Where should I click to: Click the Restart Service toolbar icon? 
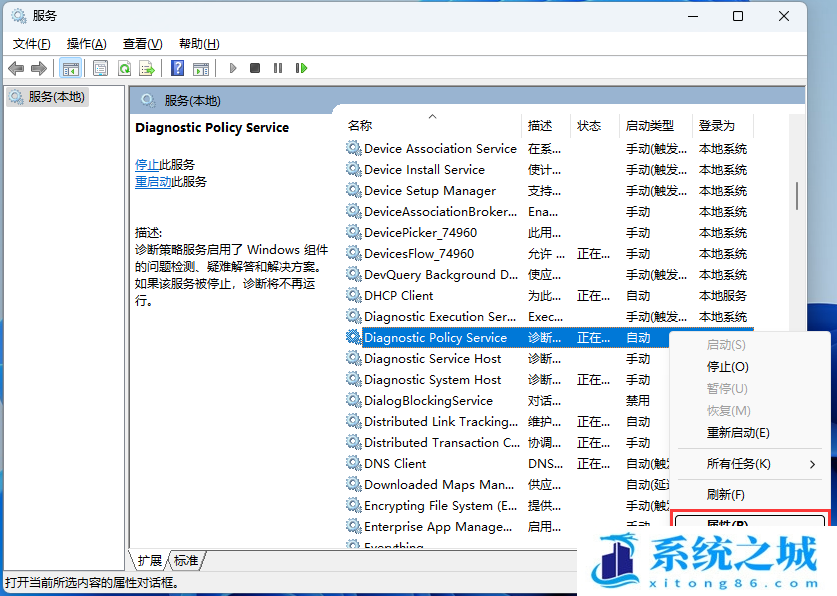(300, 68)
